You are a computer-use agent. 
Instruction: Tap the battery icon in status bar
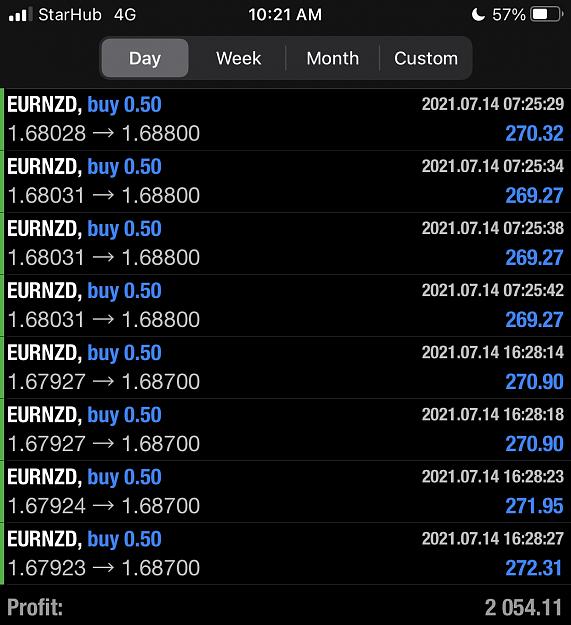(x=545, y=15)
